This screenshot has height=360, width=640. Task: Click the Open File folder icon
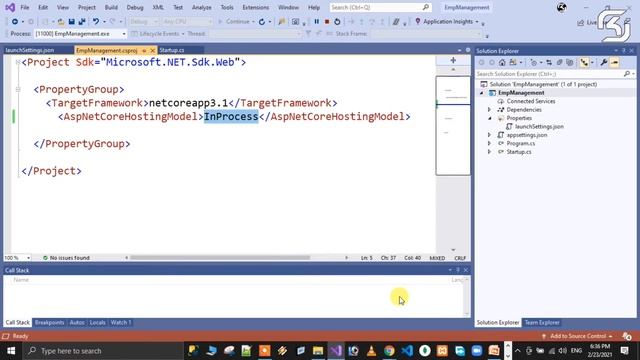61,22
